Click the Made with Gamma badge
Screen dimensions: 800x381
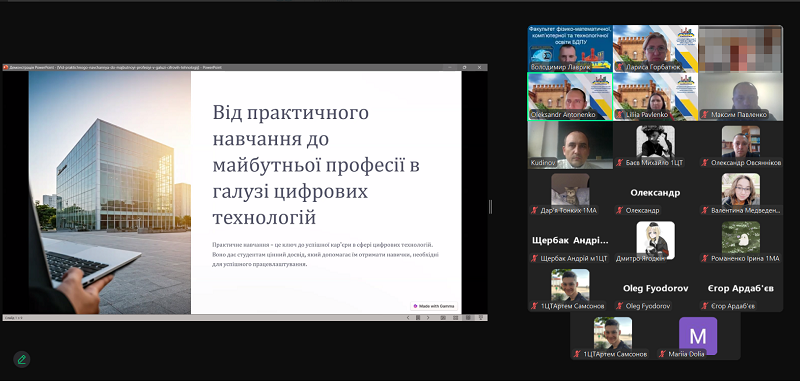pos(434,306)
